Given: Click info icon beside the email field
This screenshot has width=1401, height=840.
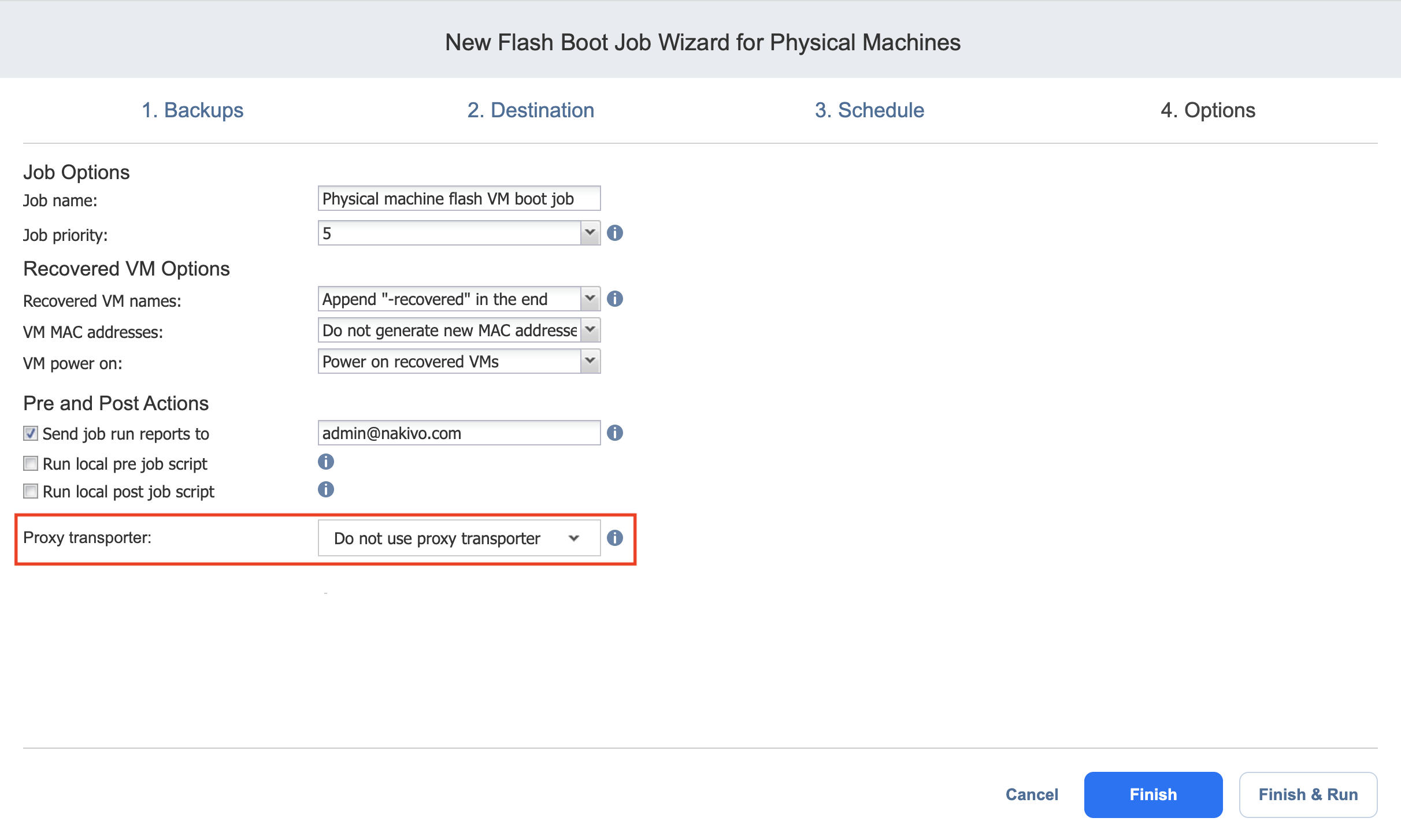Looking at the screenshot, I should (615, 433).
